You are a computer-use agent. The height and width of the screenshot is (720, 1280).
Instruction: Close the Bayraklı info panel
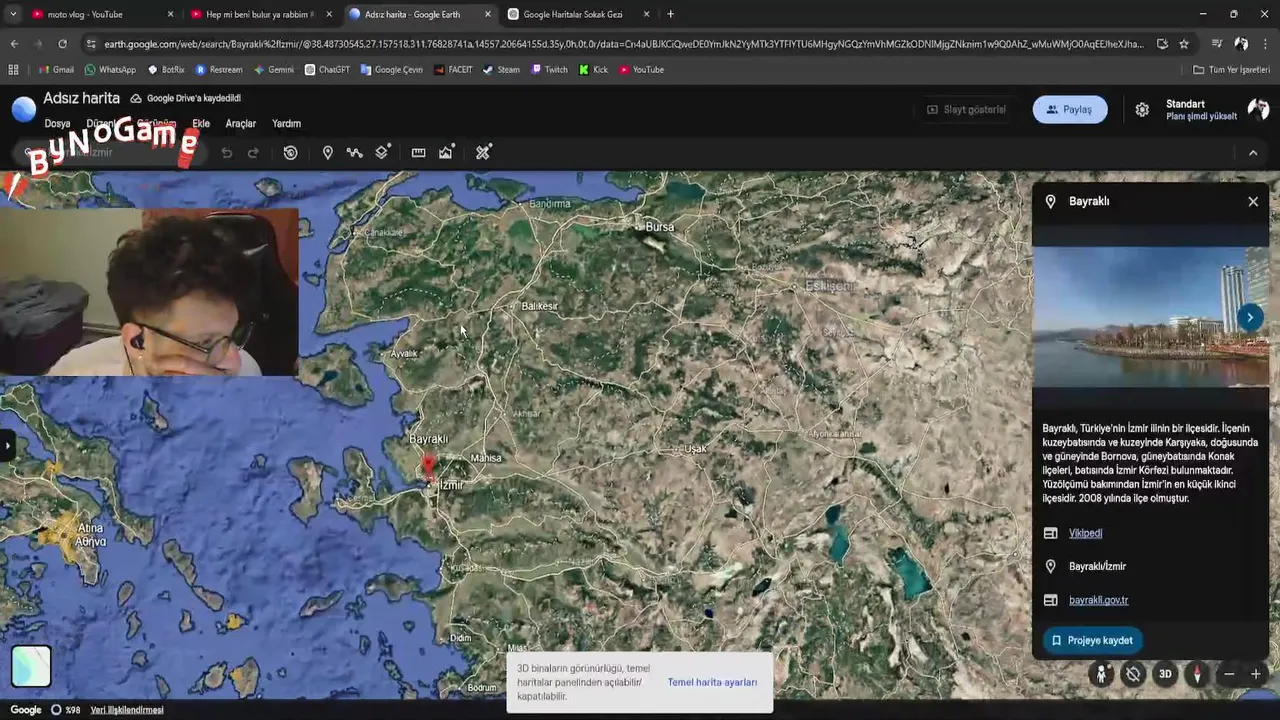(1253, 202)
